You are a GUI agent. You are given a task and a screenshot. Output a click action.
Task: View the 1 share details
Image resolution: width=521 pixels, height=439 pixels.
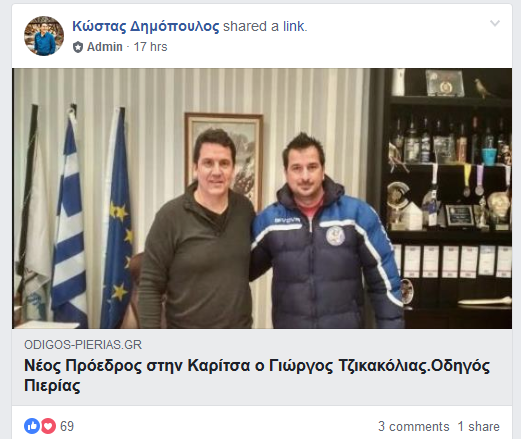tap(479, 427)
